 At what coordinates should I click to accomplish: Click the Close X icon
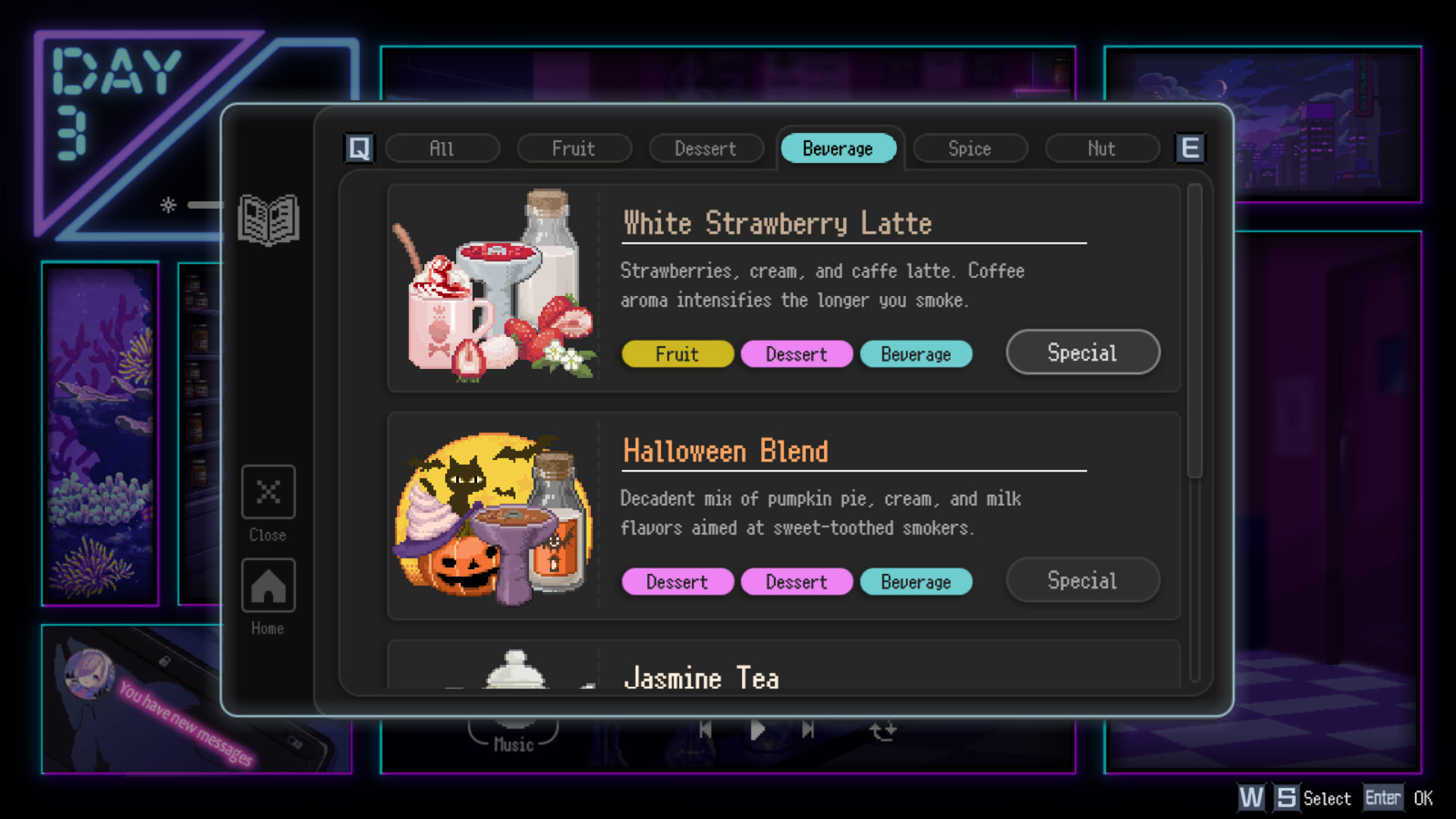click(x=268, y=492)
